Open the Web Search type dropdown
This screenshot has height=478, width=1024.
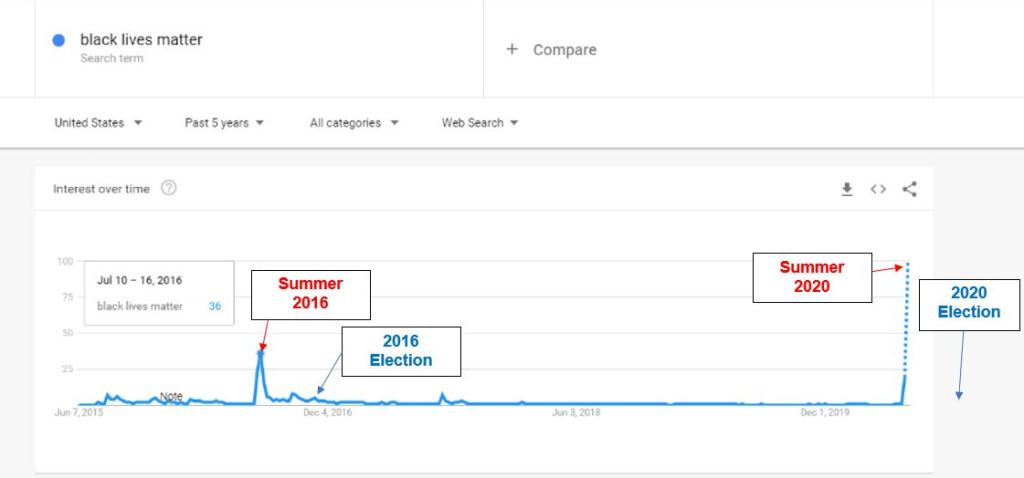(480, 123)
